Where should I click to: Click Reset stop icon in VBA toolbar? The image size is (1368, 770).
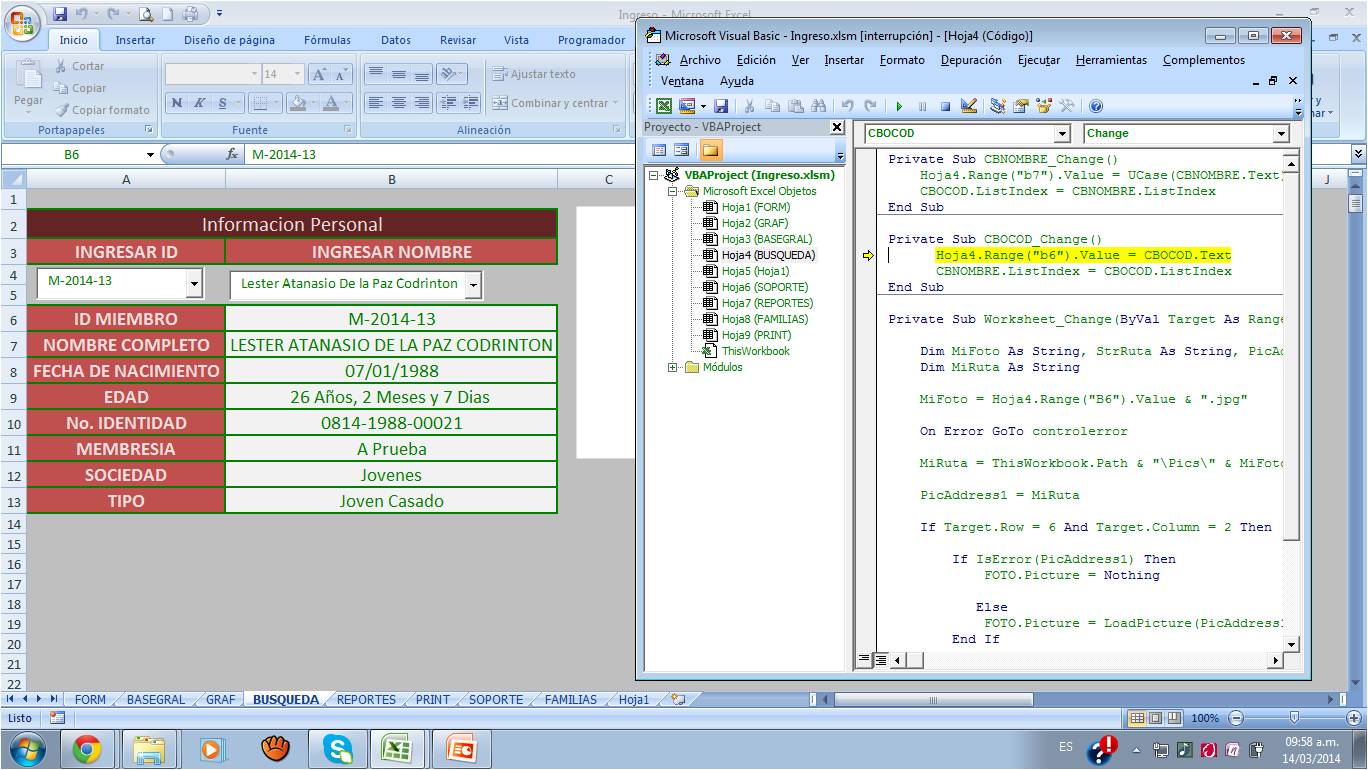pyautogui.click(x=945, y=106)
